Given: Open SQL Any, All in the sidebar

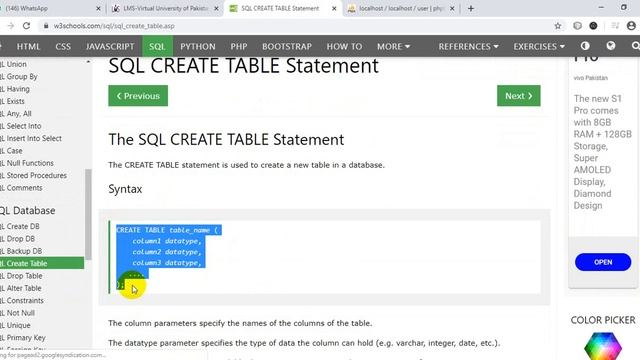Looking at the screenshot, I should (x=41, y=113).
